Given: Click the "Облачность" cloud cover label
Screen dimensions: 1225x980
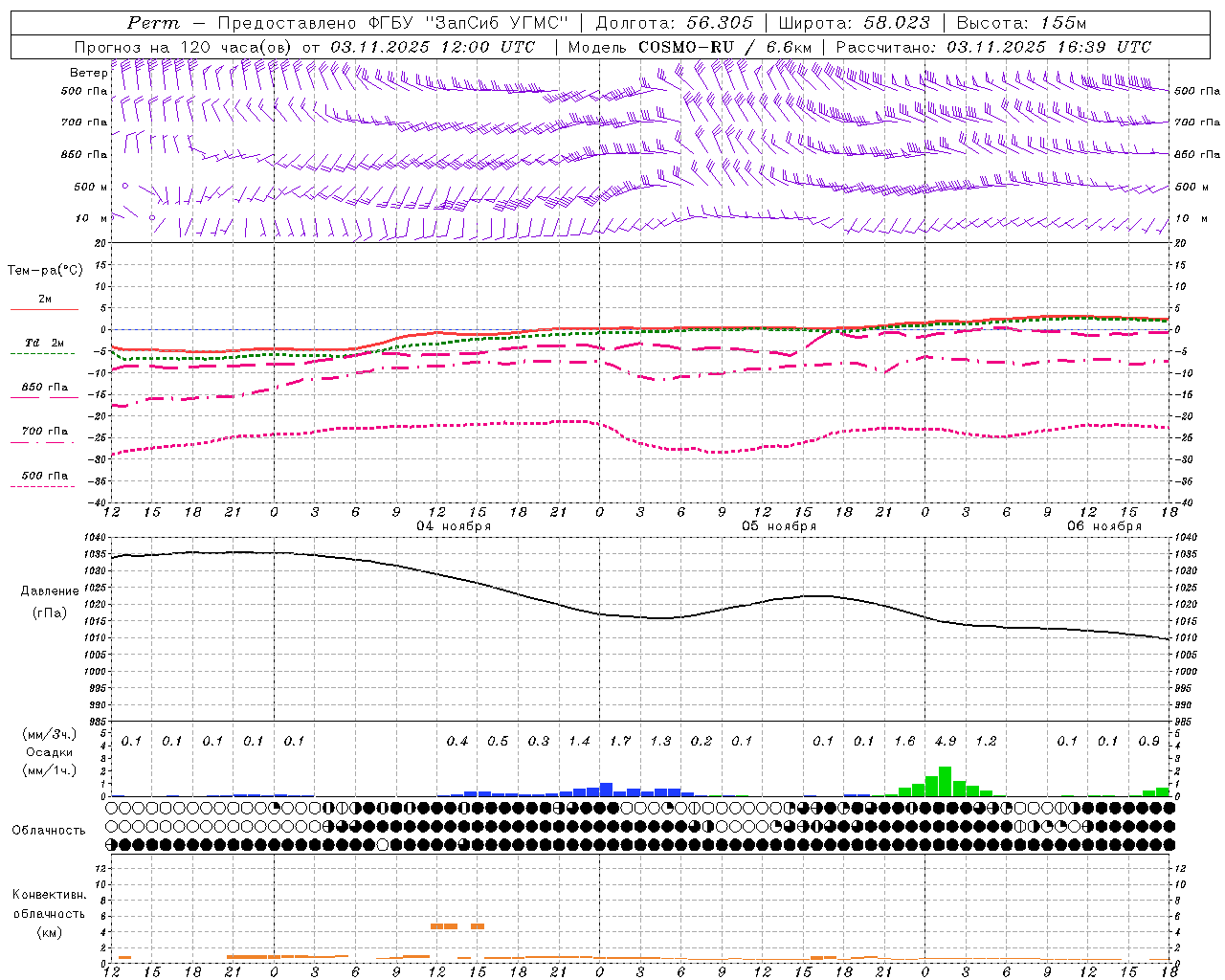Looking at the screenshot, I should click(49, 831).
